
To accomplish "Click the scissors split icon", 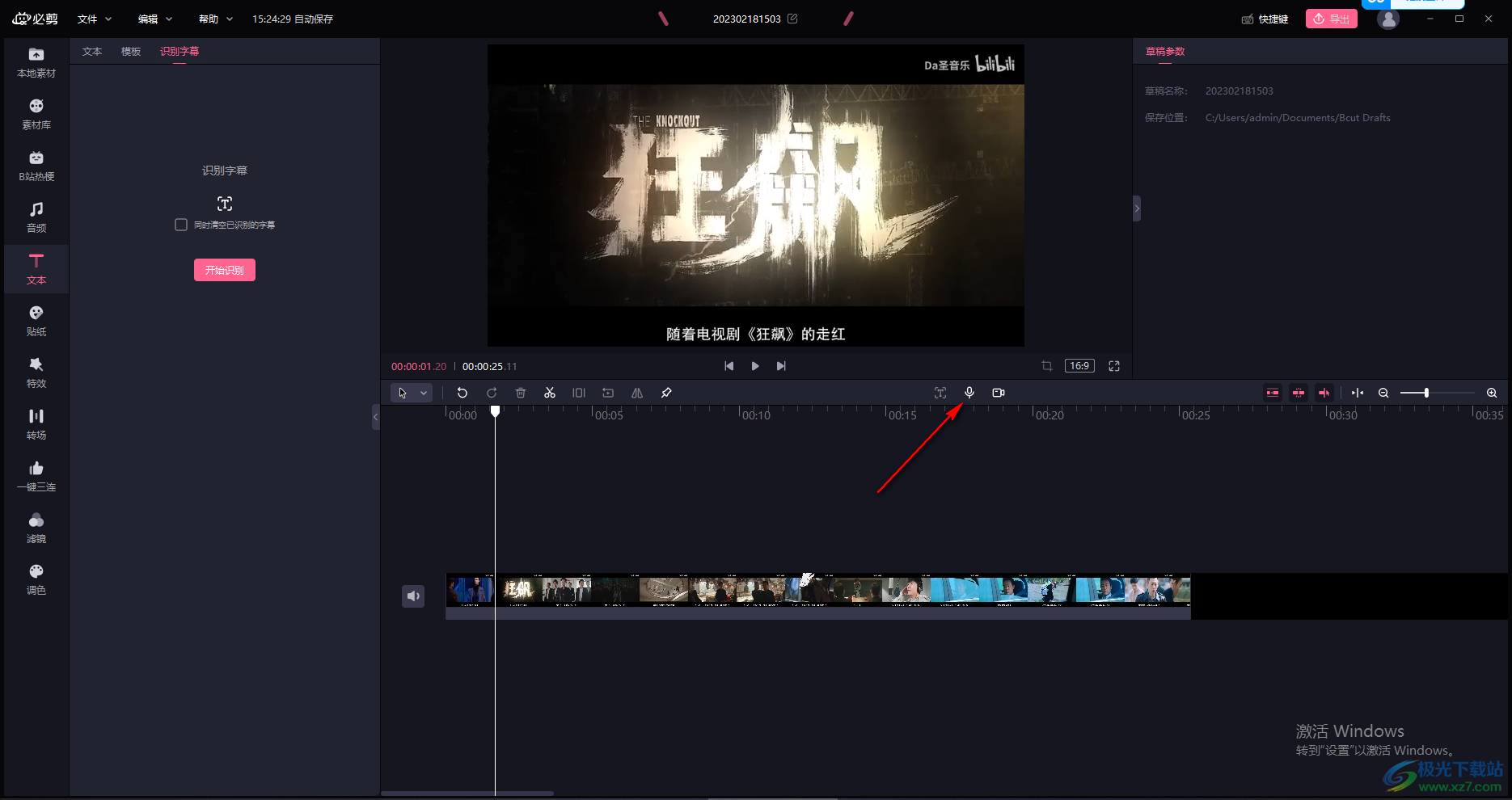I will (x=550, y=393).
